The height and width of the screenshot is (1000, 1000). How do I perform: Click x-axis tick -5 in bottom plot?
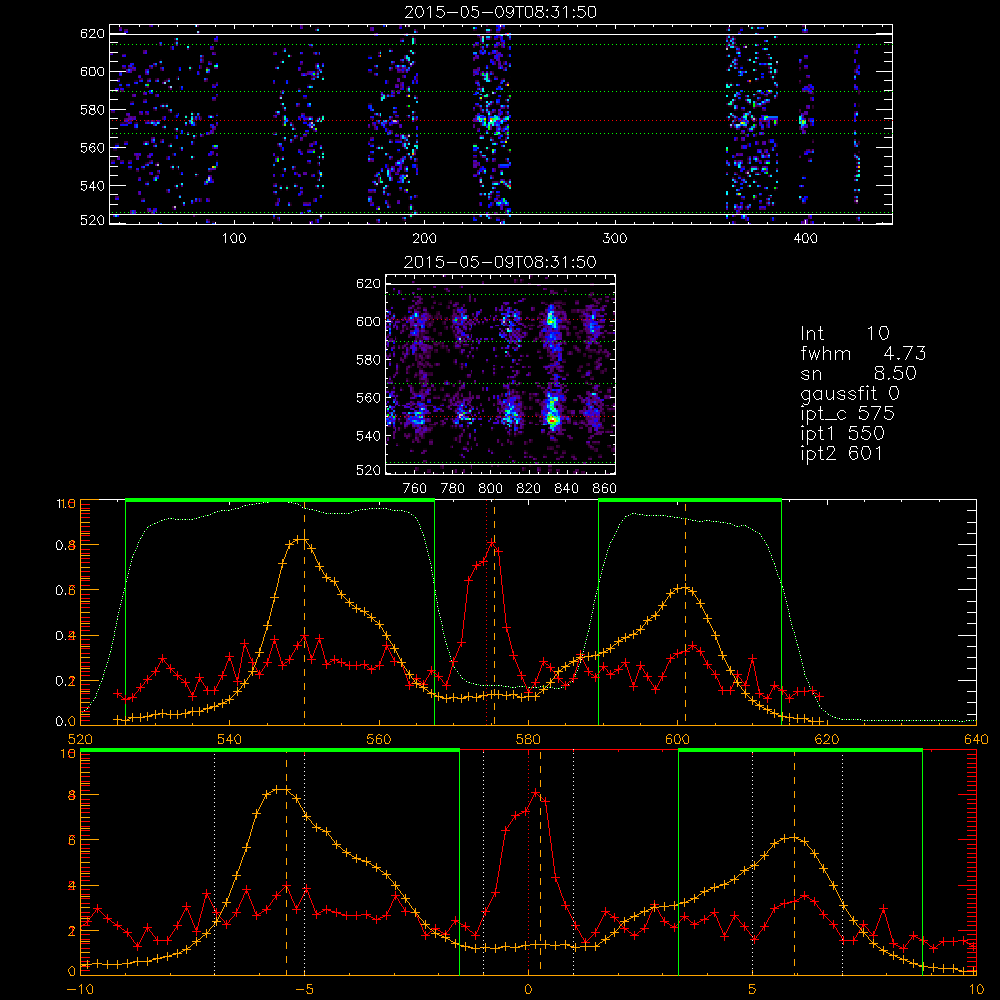coord(304,990)
